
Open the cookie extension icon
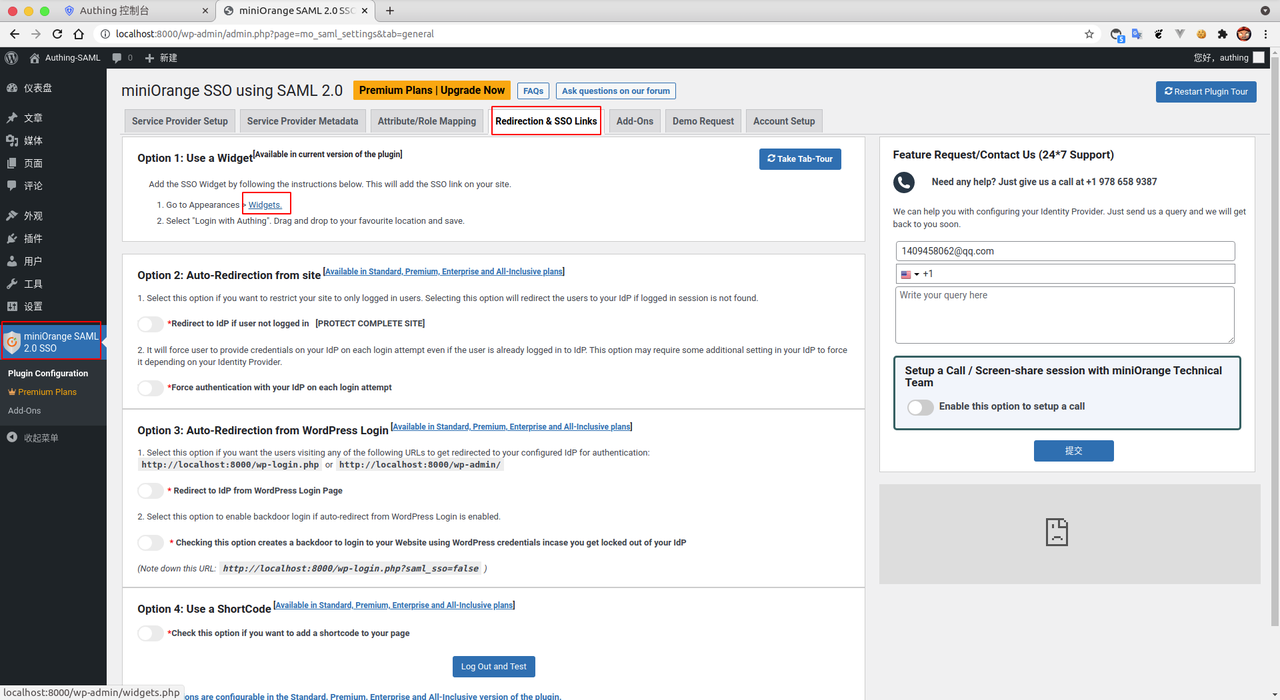tap(1201, 34)
